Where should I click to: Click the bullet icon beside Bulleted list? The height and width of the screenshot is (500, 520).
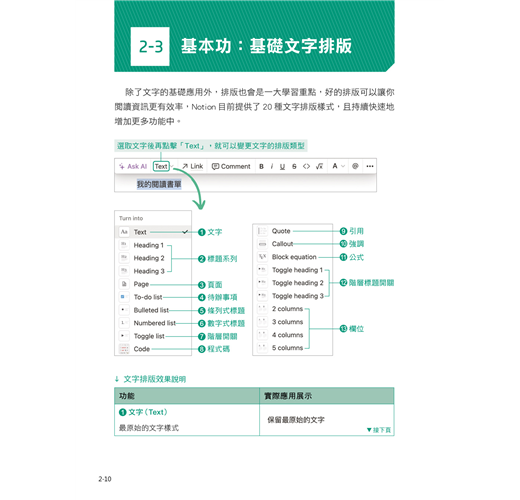click(x=124, y=310)
